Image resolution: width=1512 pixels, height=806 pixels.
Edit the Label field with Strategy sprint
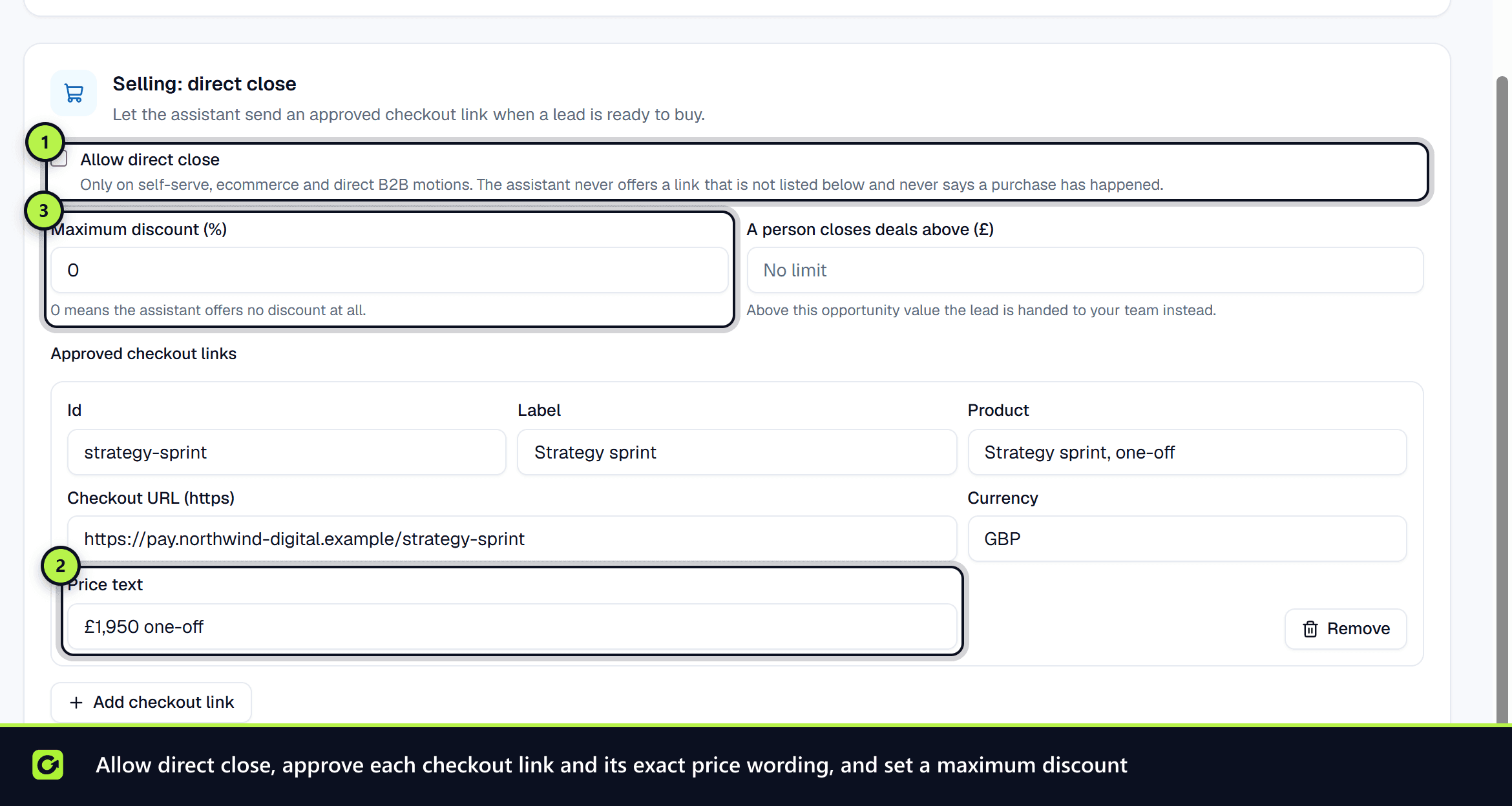(737, 452)
